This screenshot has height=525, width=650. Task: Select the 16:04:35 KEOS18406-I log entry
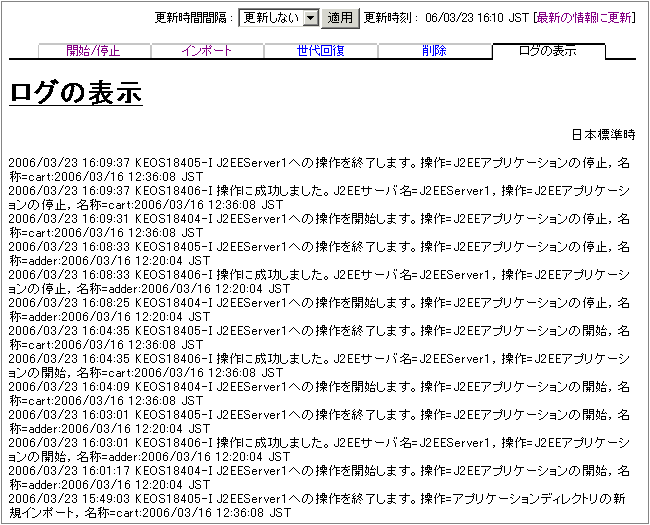(319, 365)
